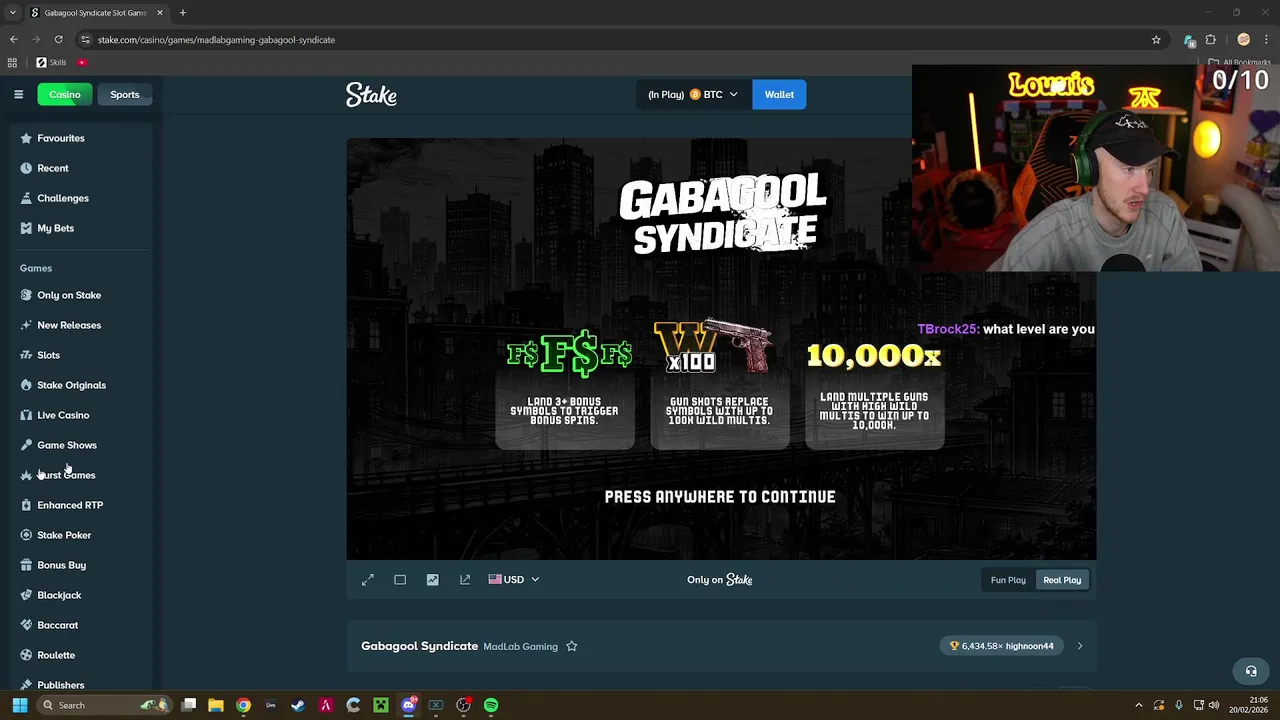Screen dimensions: 1280x720
Task: Click the address bar URL field
Action: [615, 40]
